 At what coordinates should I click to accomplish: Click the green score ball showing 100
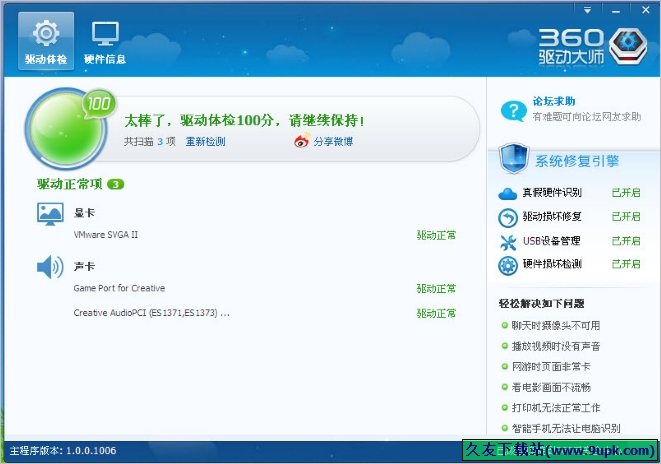65,129
